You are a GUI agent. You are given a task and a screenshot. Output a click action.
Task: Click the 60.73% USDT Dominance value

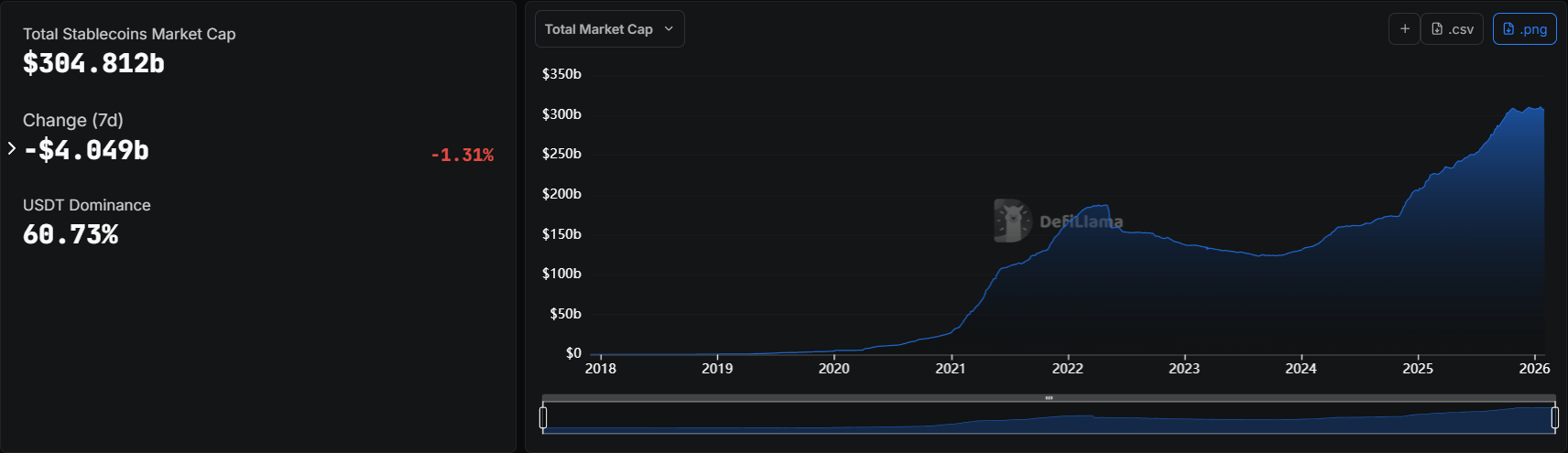pos(71,235)
